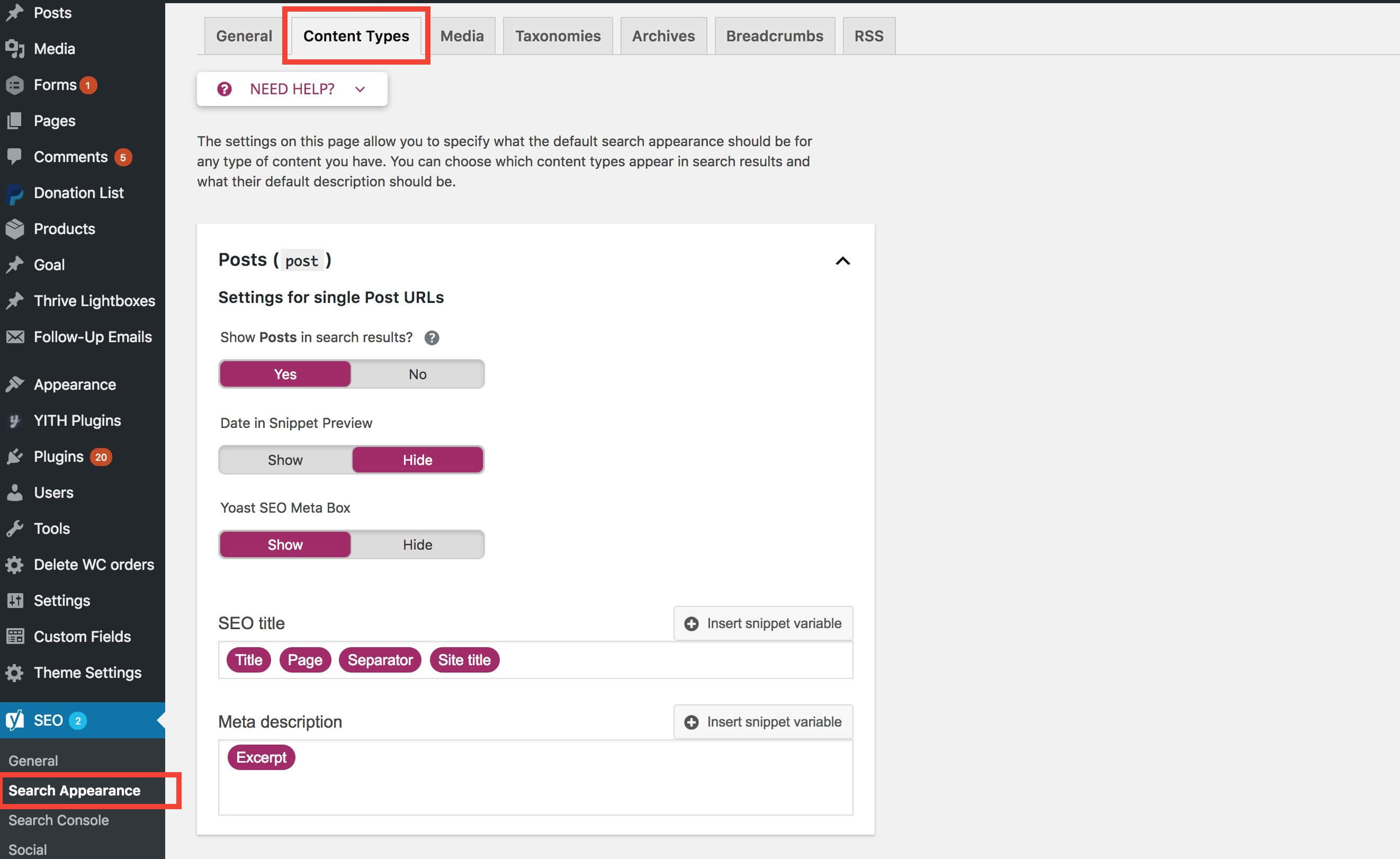This screenshot has height=859, width=1400.
Task: Insert snippet variable for SEO title
Action: [762, 623]
